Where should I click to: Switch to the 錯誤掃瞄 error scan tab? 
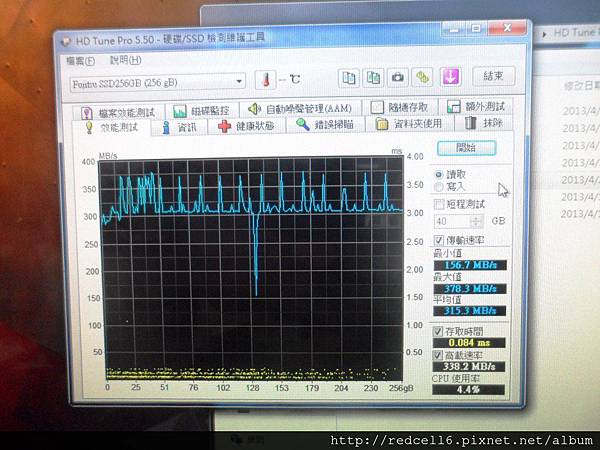click(325, 124)
